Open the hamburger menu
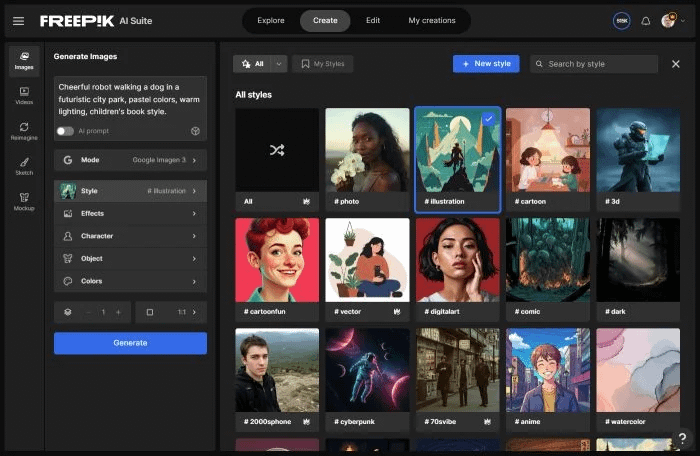 tap(18, 21)
